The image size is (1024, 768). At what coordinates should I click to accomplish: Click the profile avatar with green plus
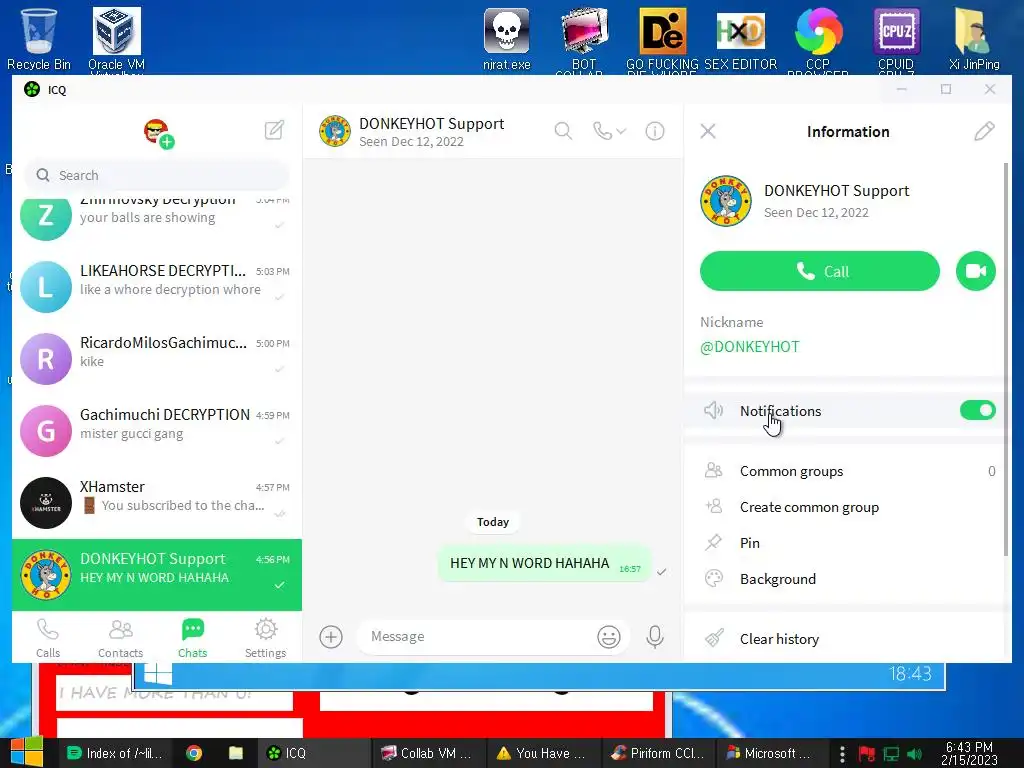(x=159, y=133)
